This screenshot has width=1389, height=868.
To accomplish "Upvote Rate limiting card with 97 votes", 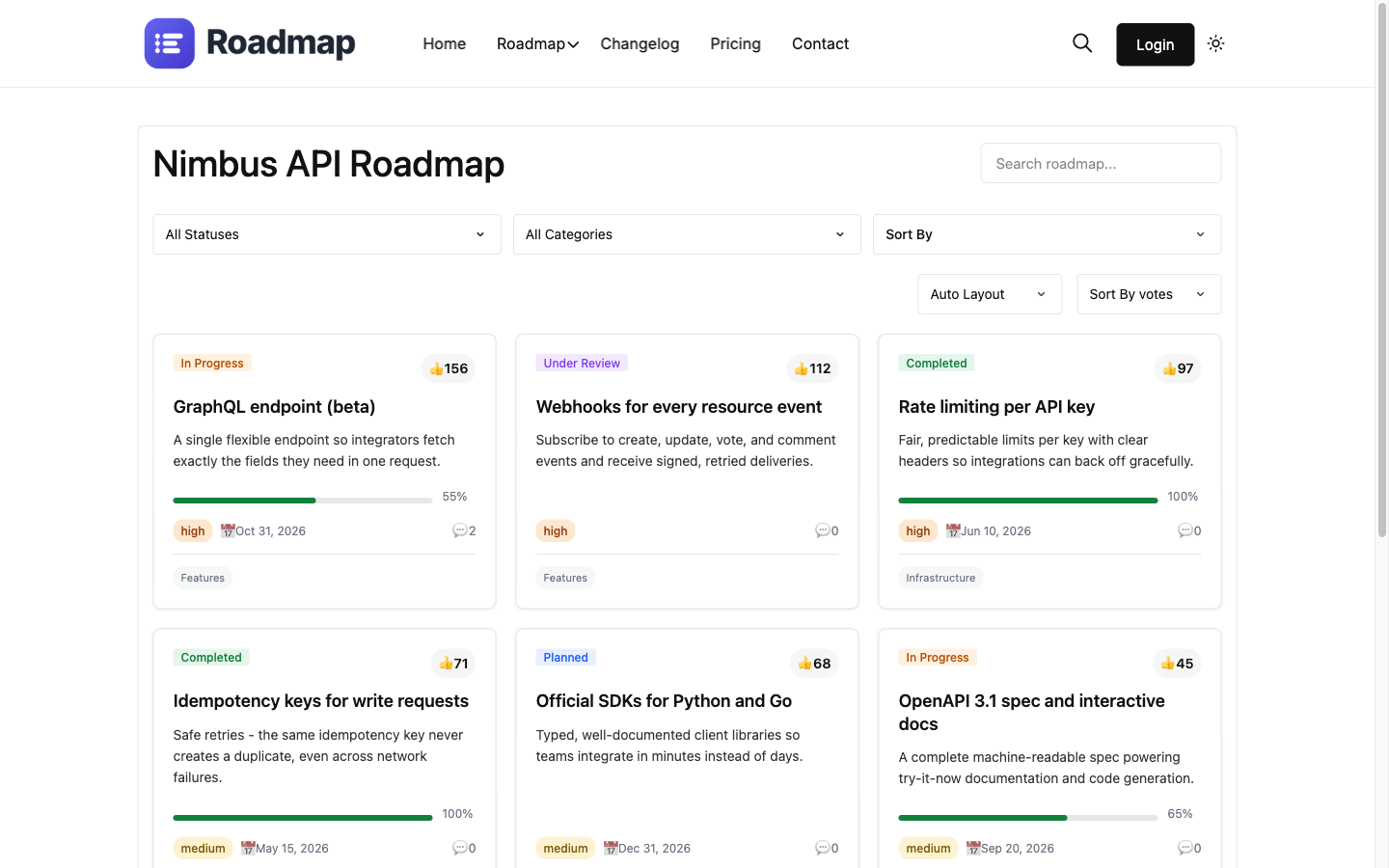I will point(1178,368).
